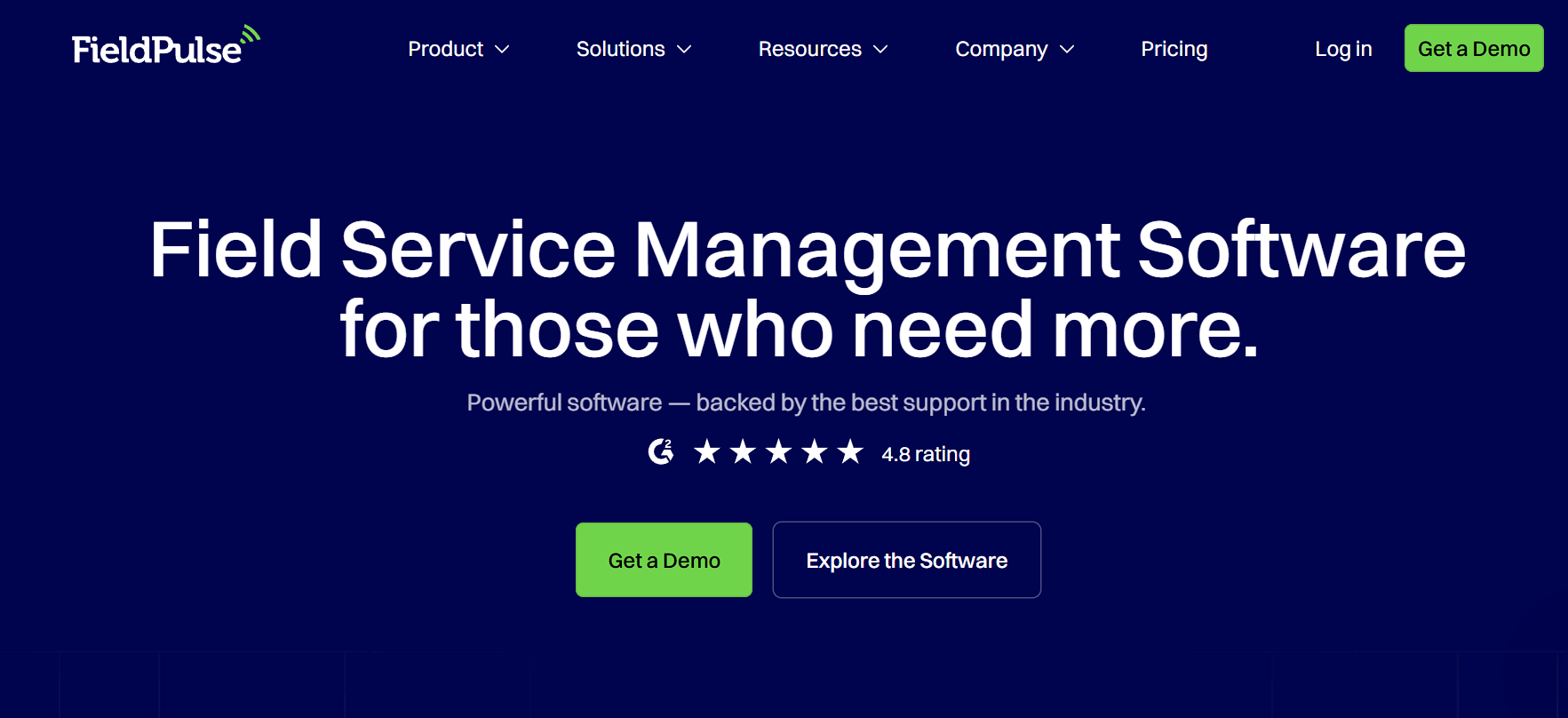The image size is (1568, 718).
Task: Click Get a Demo in the header
Action: click(1474, 48)
